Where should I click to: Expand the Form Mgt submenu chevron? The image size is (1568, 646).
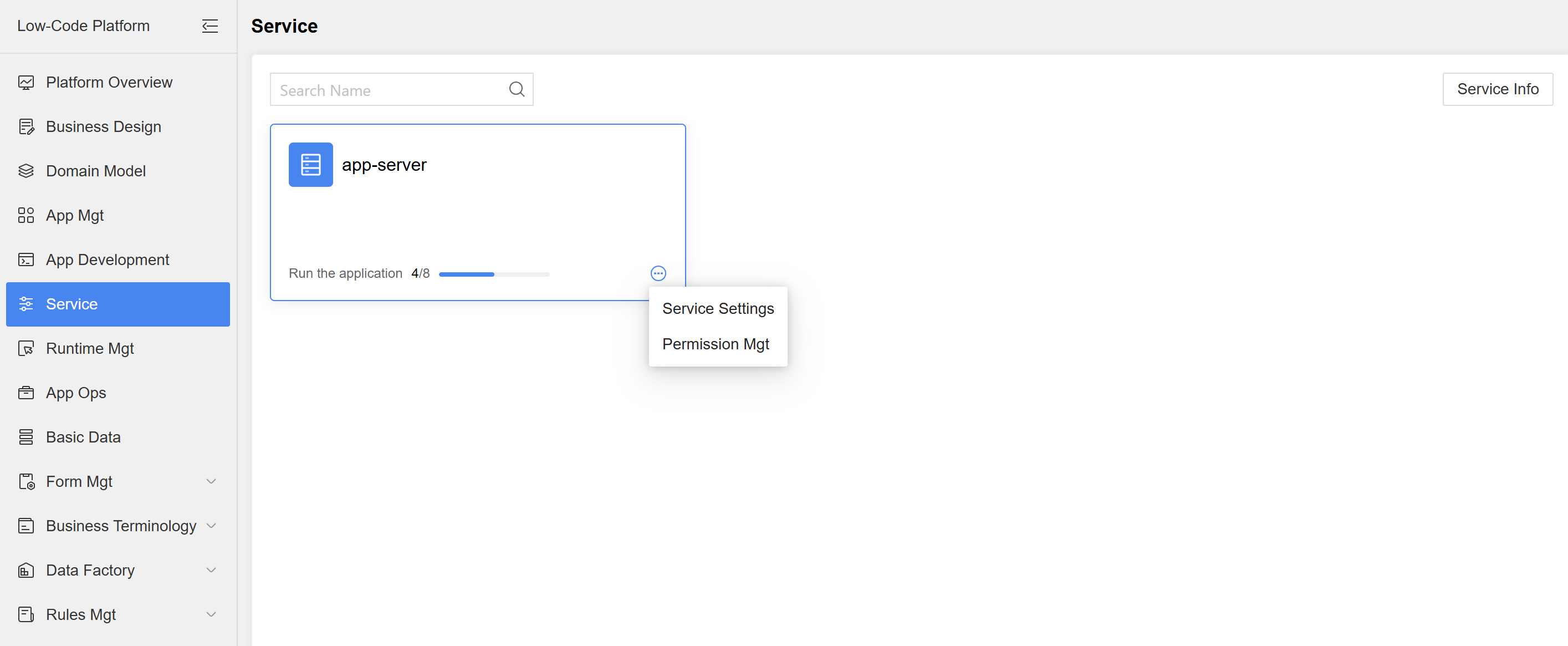click(x=211, y=482)
